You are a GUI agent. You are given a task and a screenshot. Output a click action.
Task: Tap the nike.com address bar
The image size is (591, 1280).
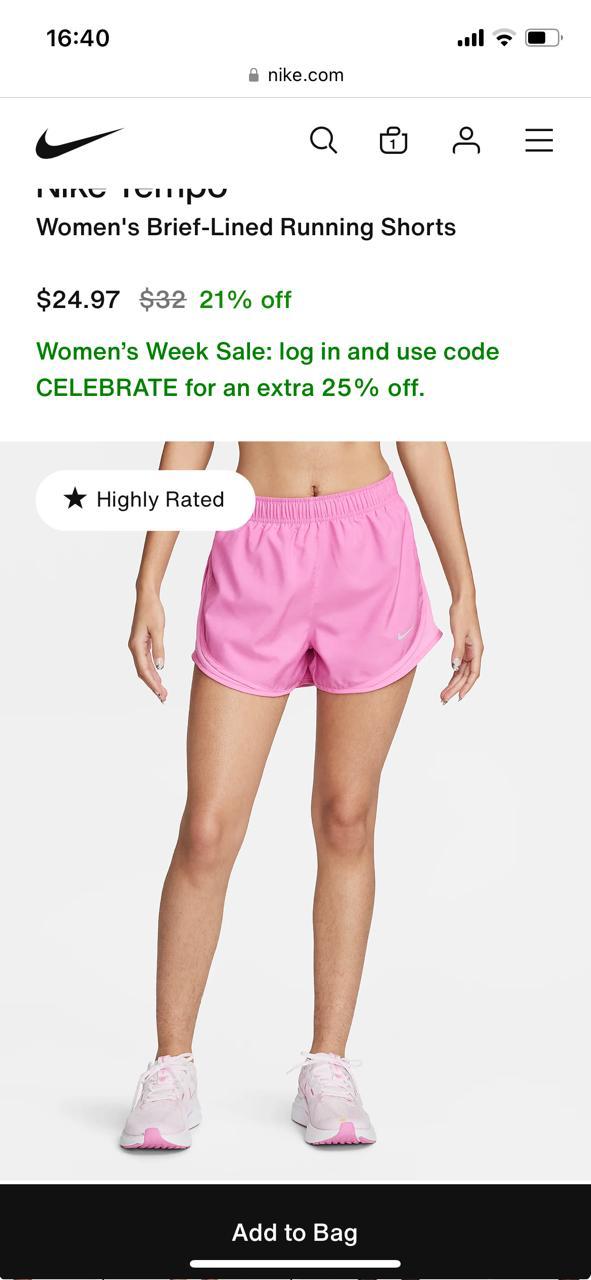295,75
